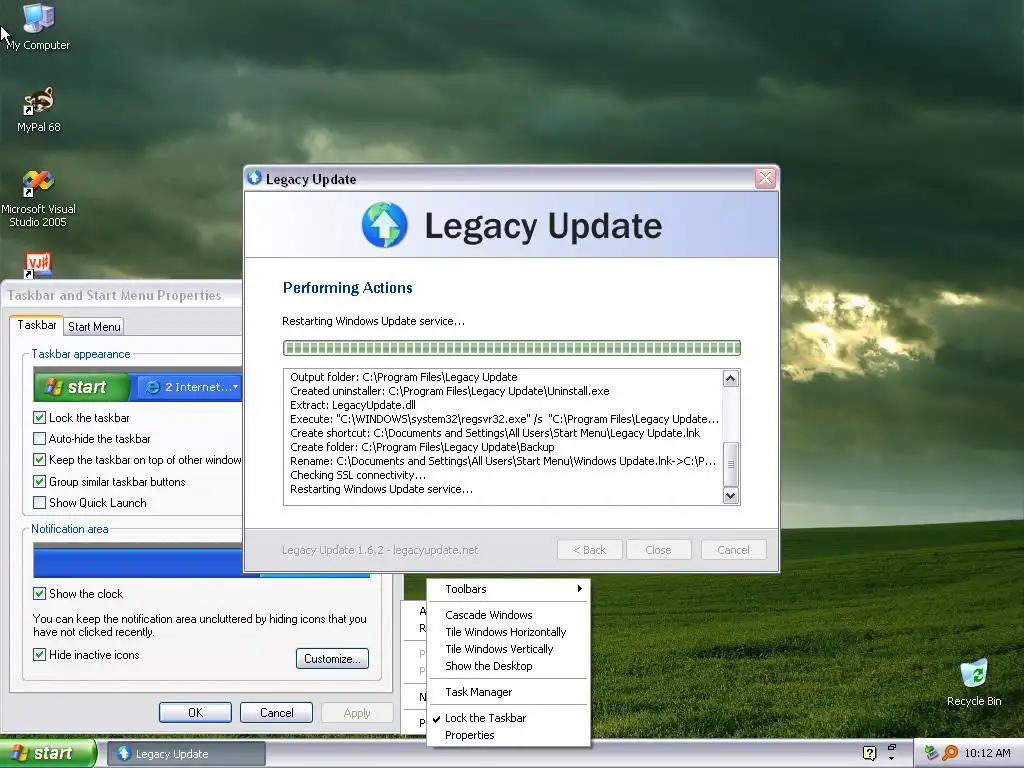Viewport: 1024px width, 768px height.
Task: Uncheck Lock the Taskbar in context menu
Action: click(508, 718)
